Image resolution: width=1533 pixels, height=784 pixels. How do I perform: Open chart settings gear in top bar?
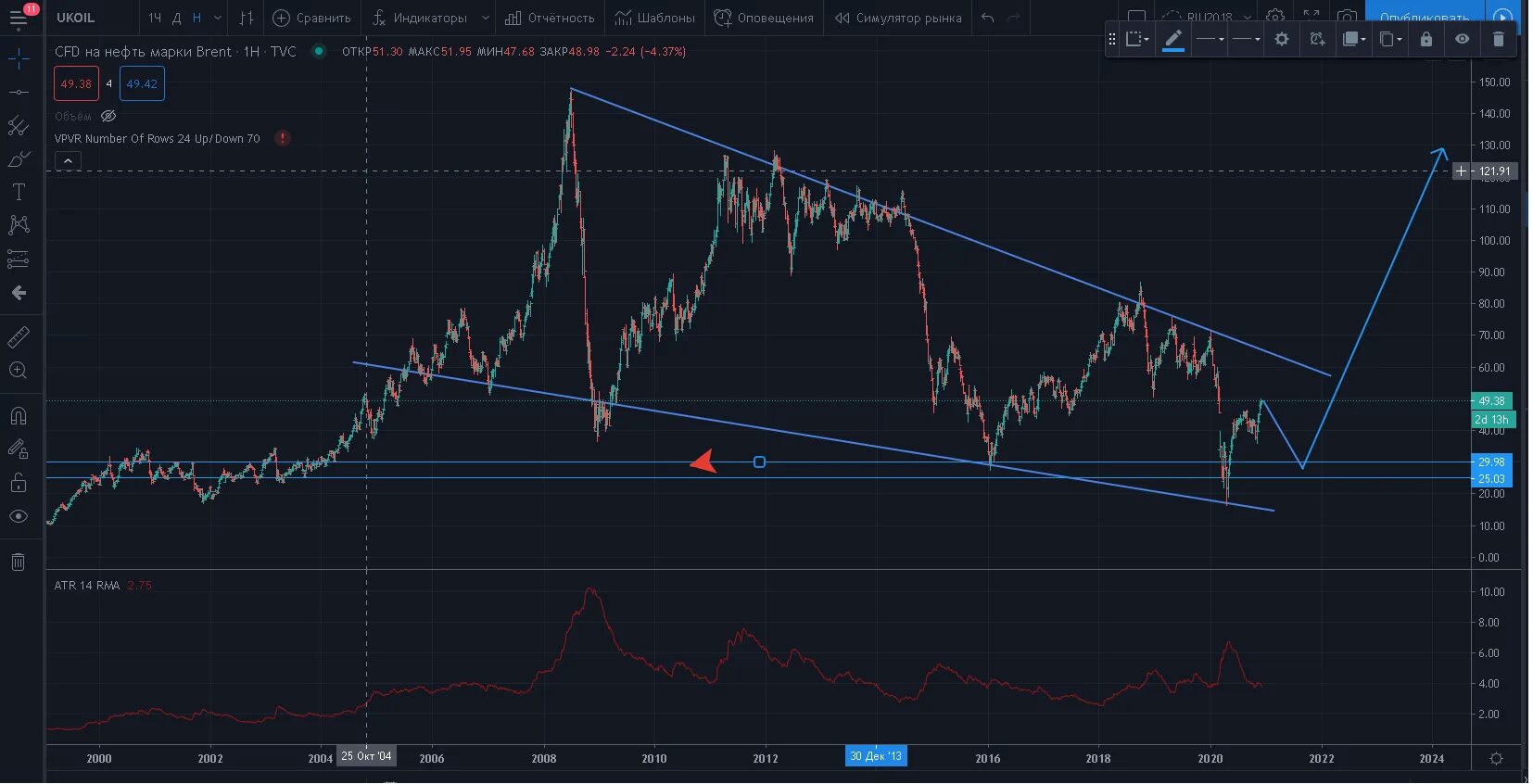click(x=1275, y=17)
